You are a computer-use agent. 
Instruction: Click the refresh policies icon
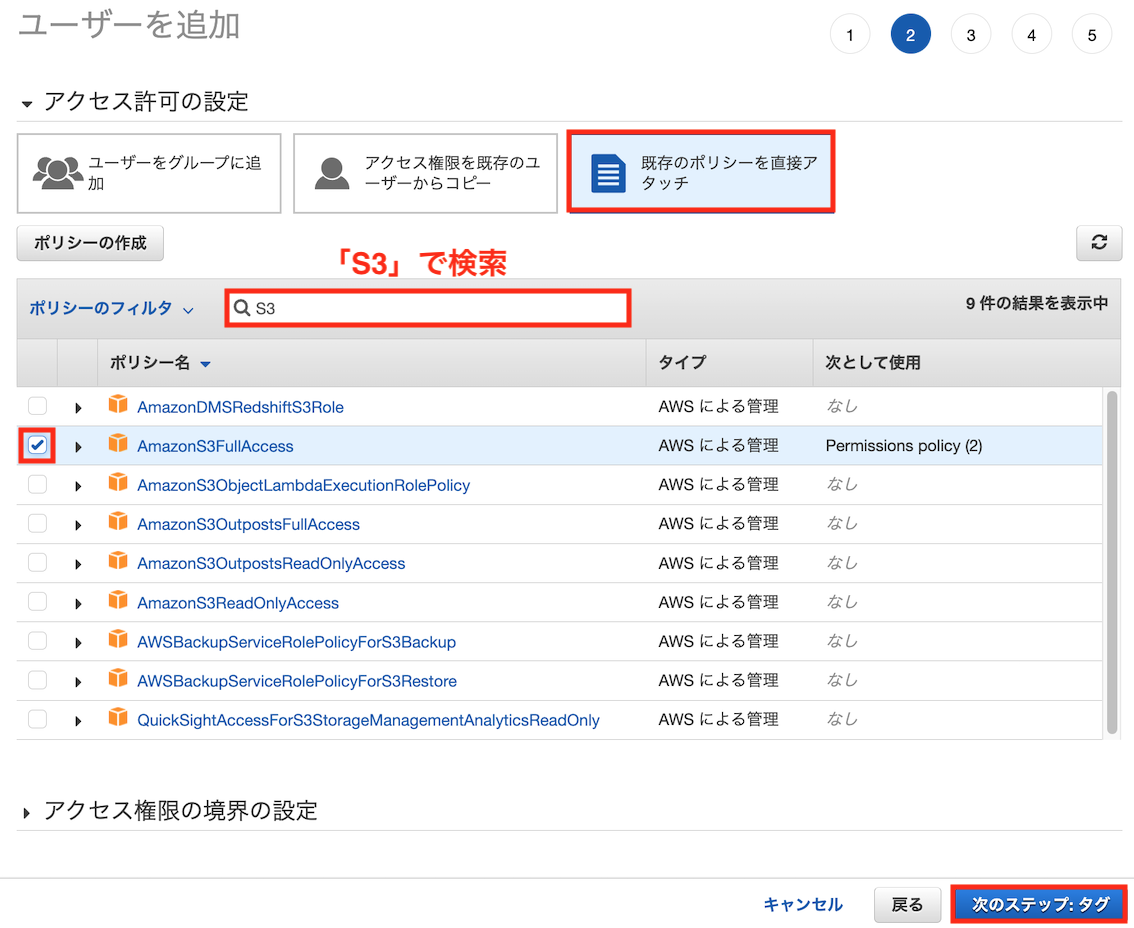coord(1098,243)
